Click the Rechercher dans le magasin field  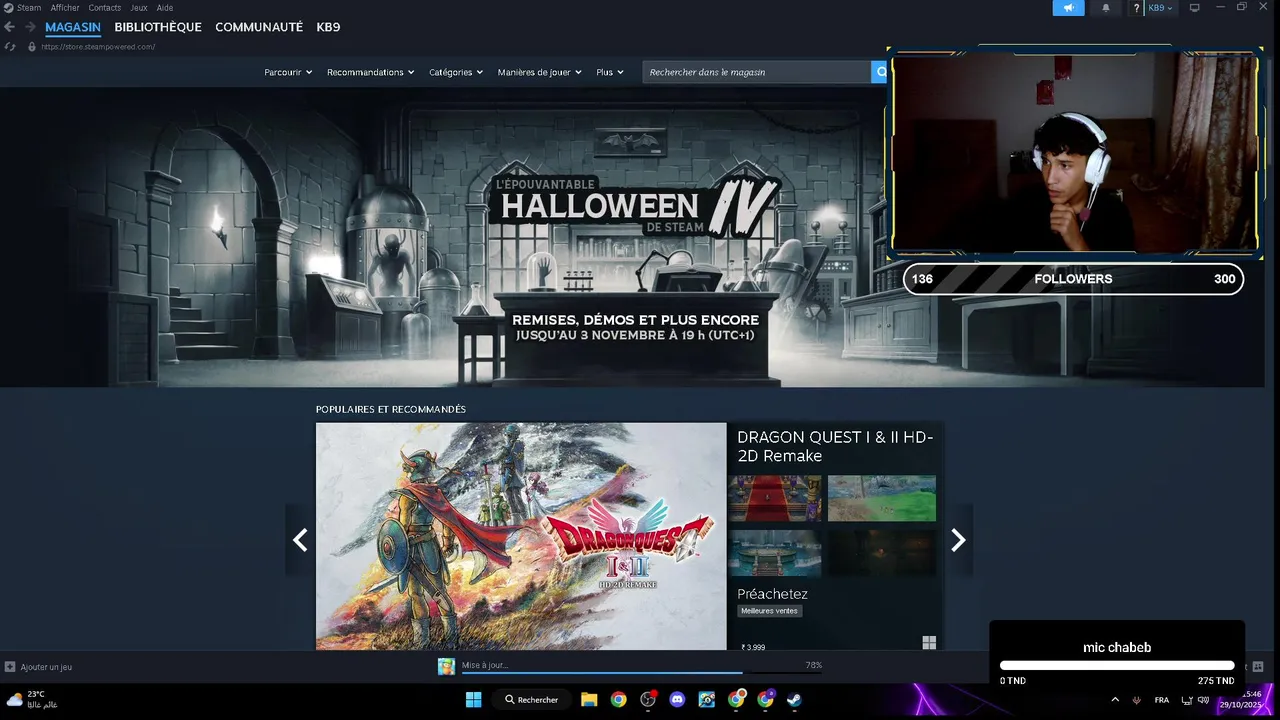click(757, 72)
